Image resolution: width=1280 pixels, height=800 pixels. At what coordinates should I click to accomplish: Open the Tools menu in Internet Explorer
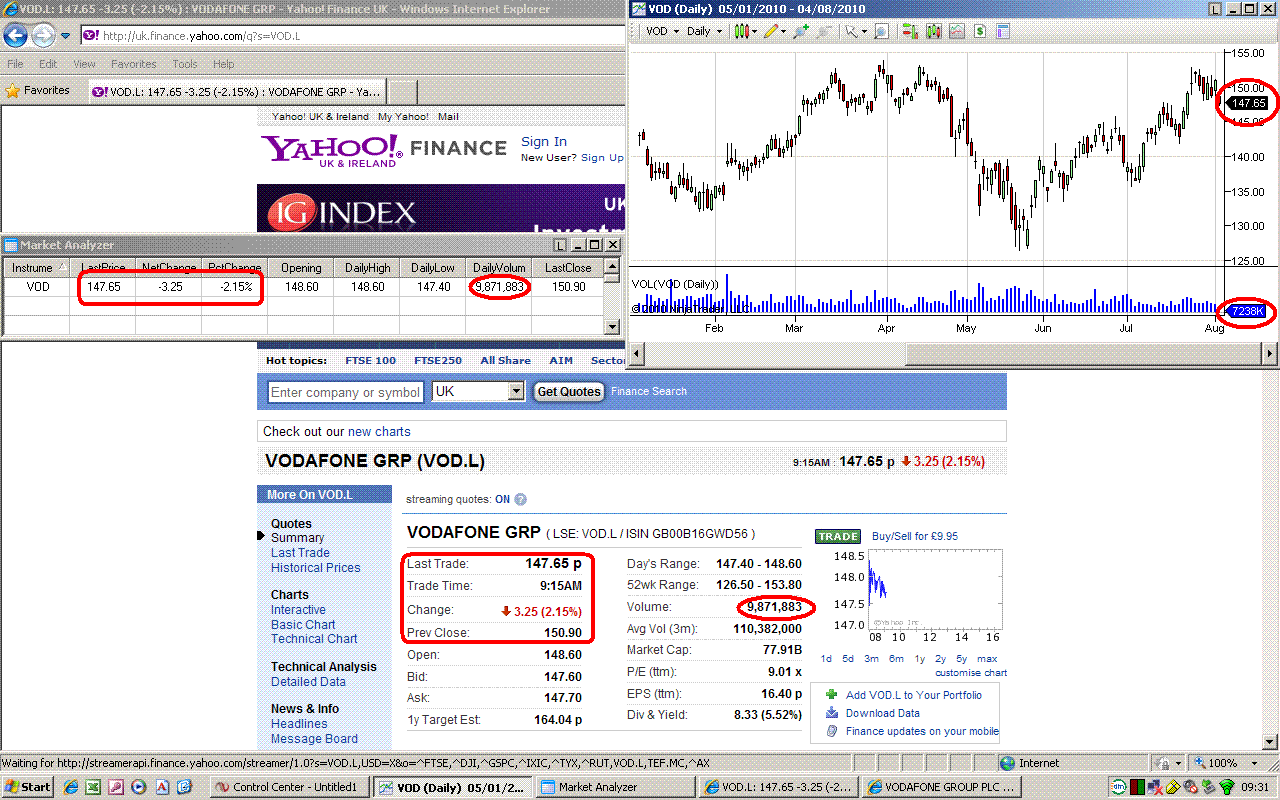tap(185, 64)
